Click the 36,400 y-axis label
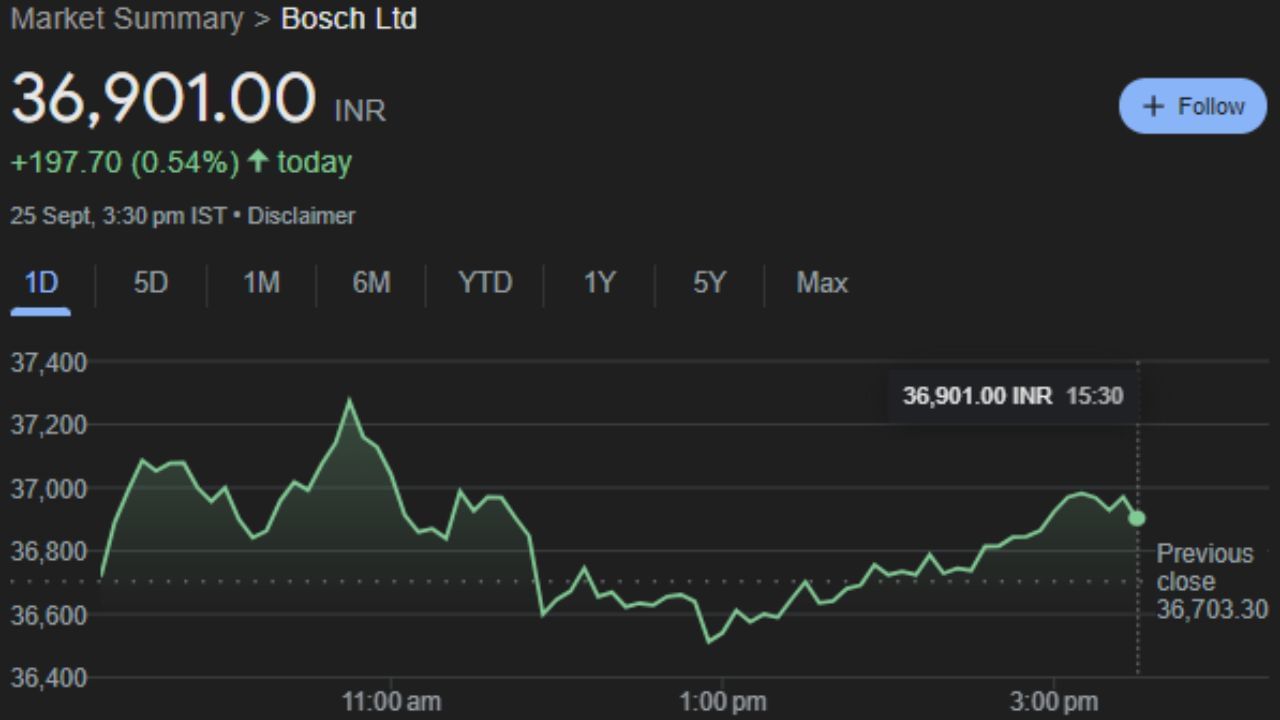1280x720 pixels. pos(48,678)
